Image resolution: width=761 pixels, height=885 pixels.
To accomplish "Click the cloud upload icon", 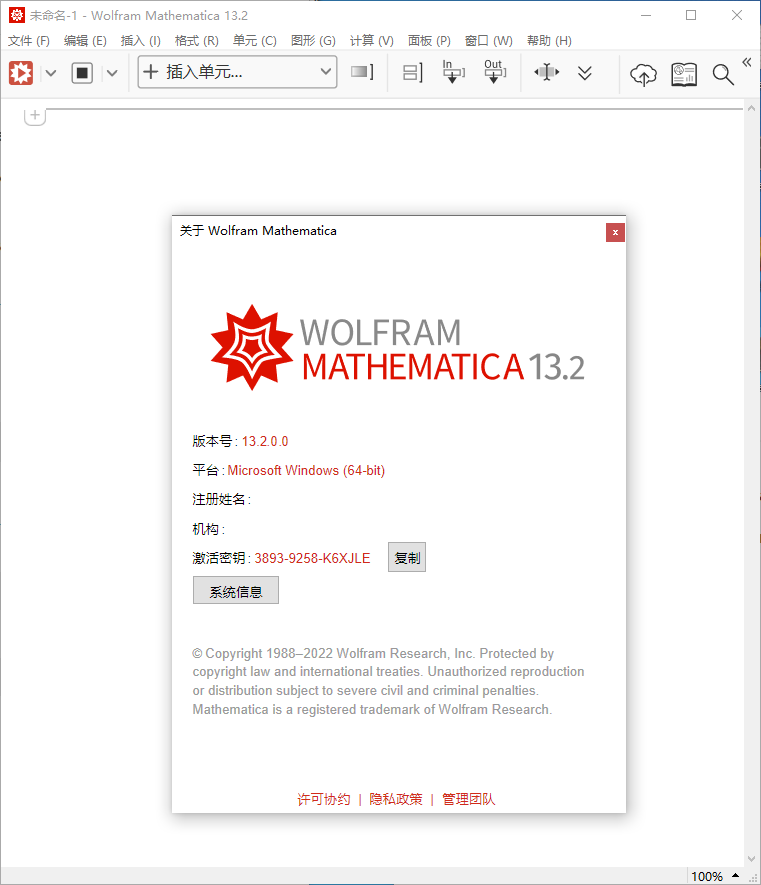I will [643, 74].
